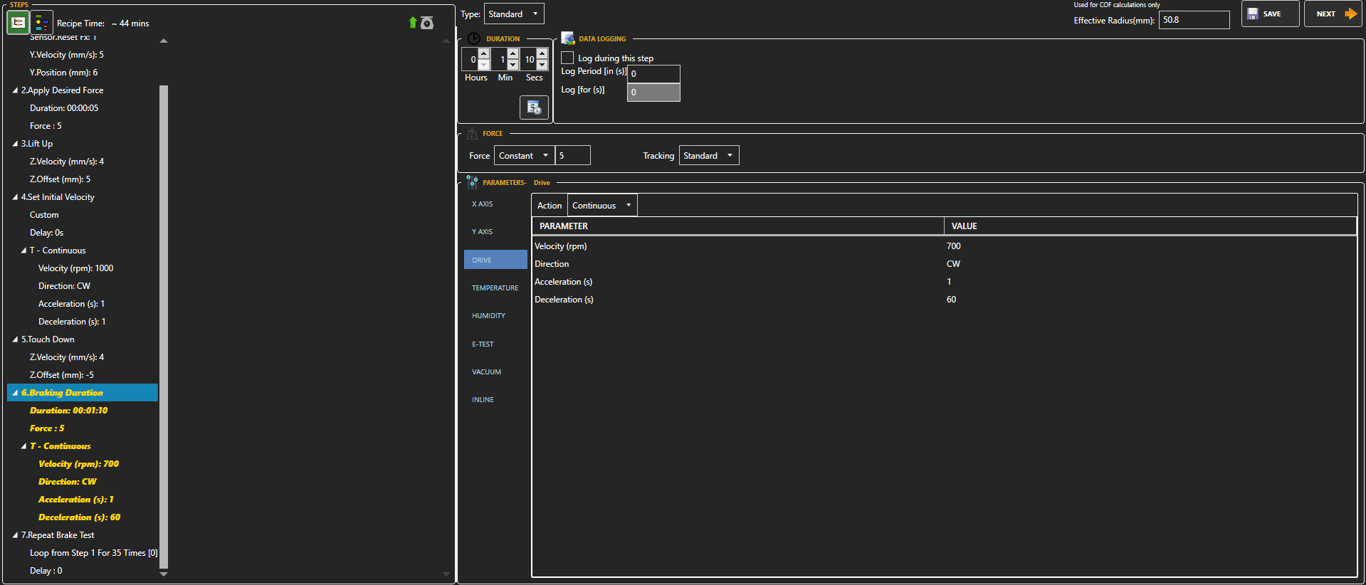Click the Effective Radius input field
This screenshot has width=1366, height=585.
(x=1193, y=20)
